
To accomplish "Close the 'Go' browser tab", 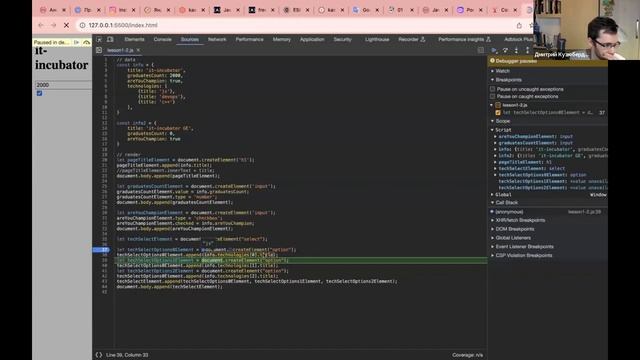I will (x=377, y=10).
